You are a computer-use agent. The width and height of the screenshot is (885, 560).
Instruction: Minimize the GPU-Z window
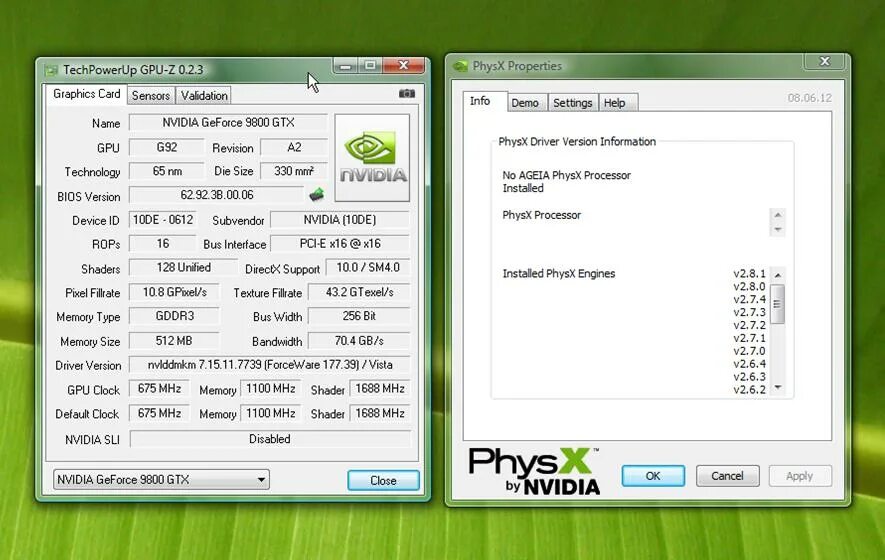(x=345, y=65)
